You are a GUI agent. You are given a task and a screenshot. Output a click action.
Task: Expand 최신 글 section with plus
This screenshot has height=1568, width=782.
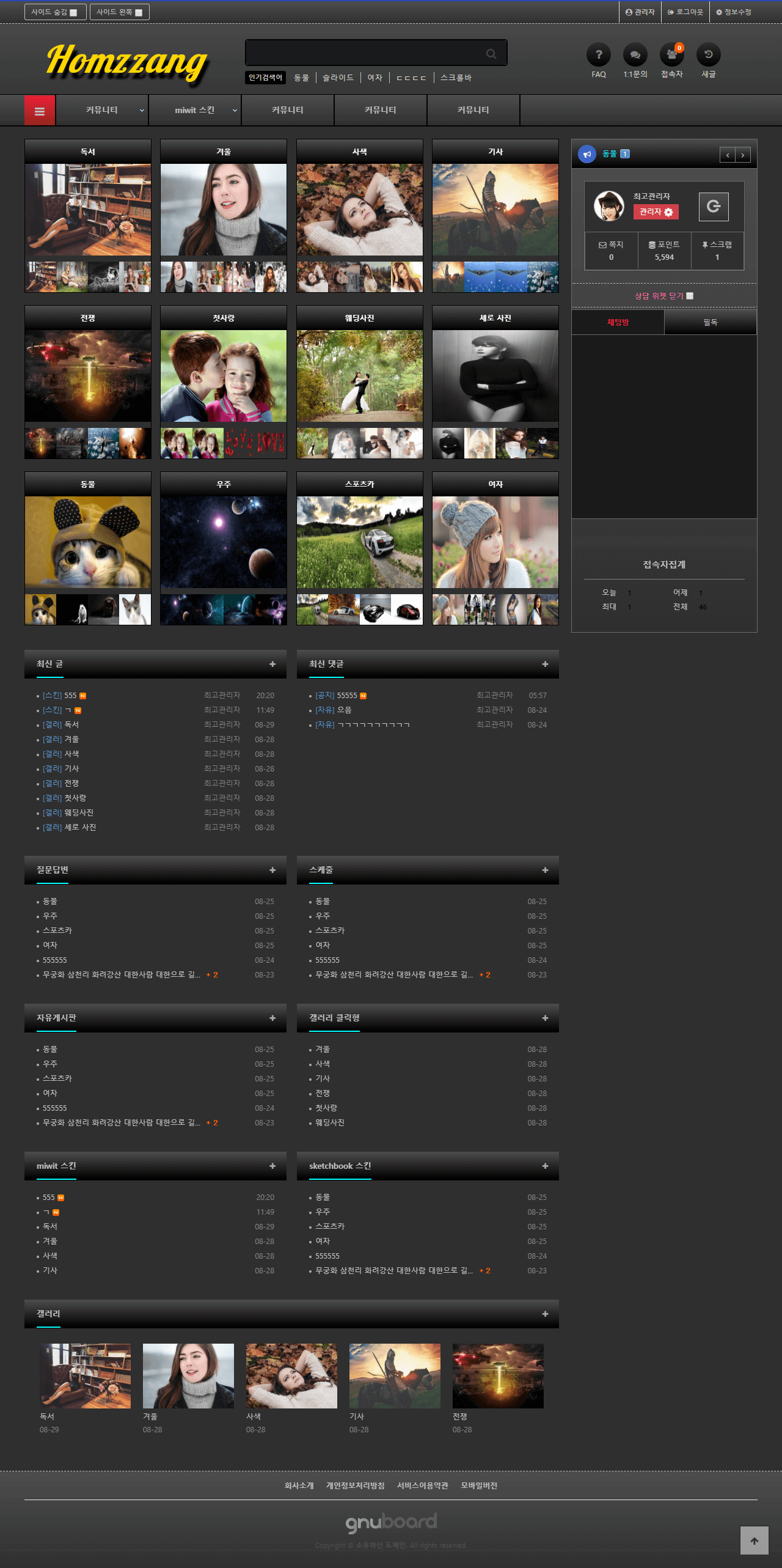pos(272,664)
